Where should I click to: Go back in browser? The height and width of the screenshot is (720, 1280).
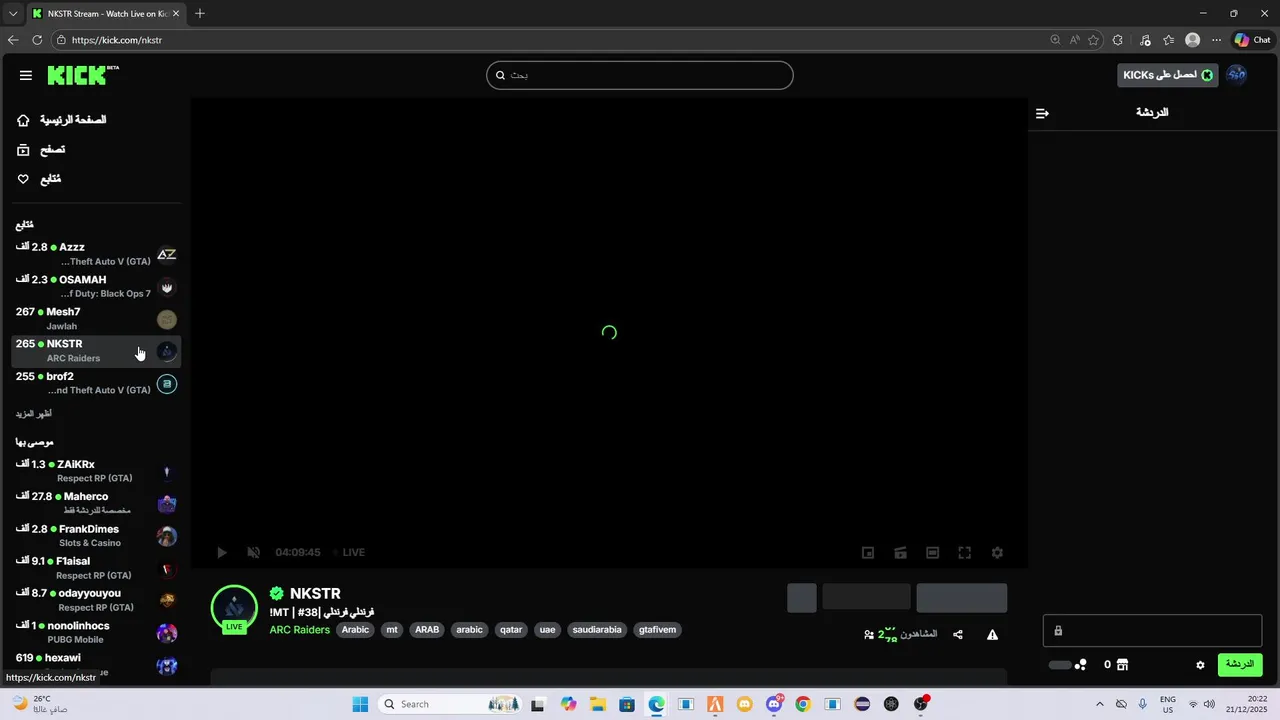(x=13, y=40)
